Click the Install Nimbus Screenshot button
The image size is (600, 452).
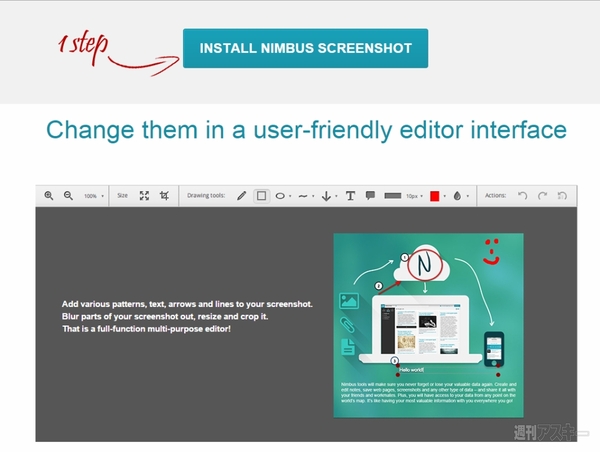[305, 48]
